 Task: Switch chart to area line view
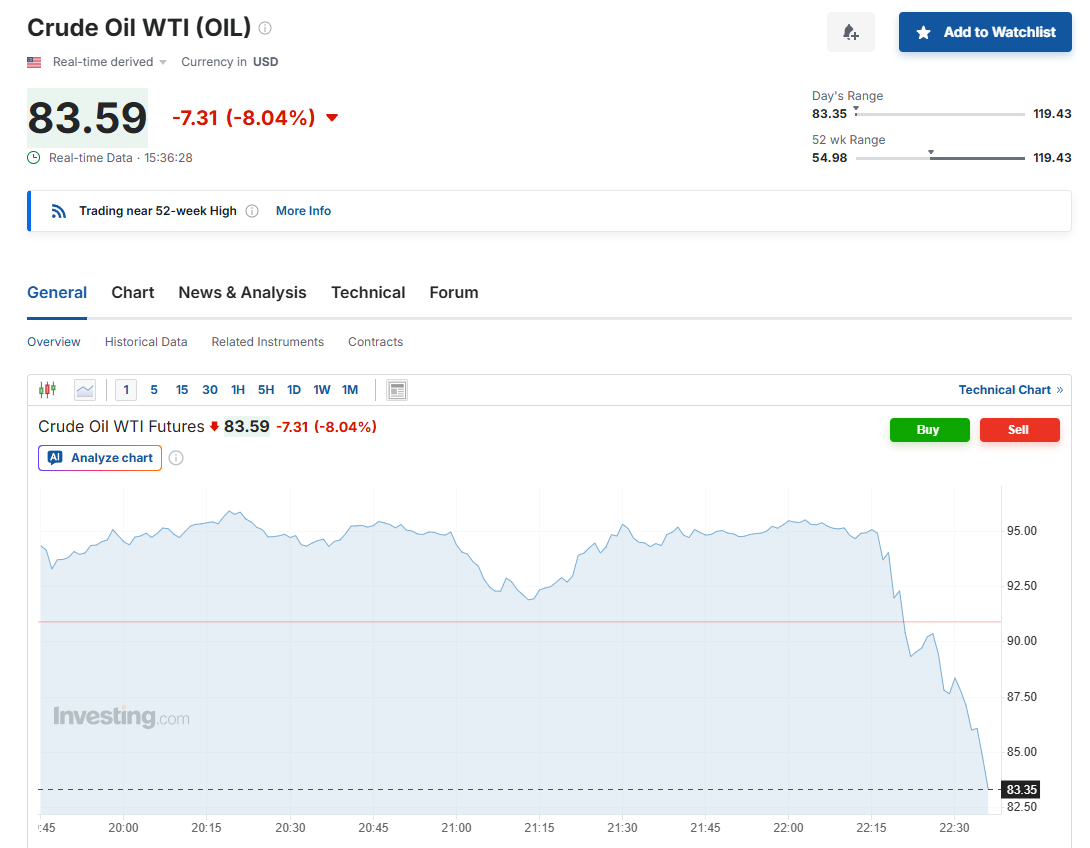85,390
